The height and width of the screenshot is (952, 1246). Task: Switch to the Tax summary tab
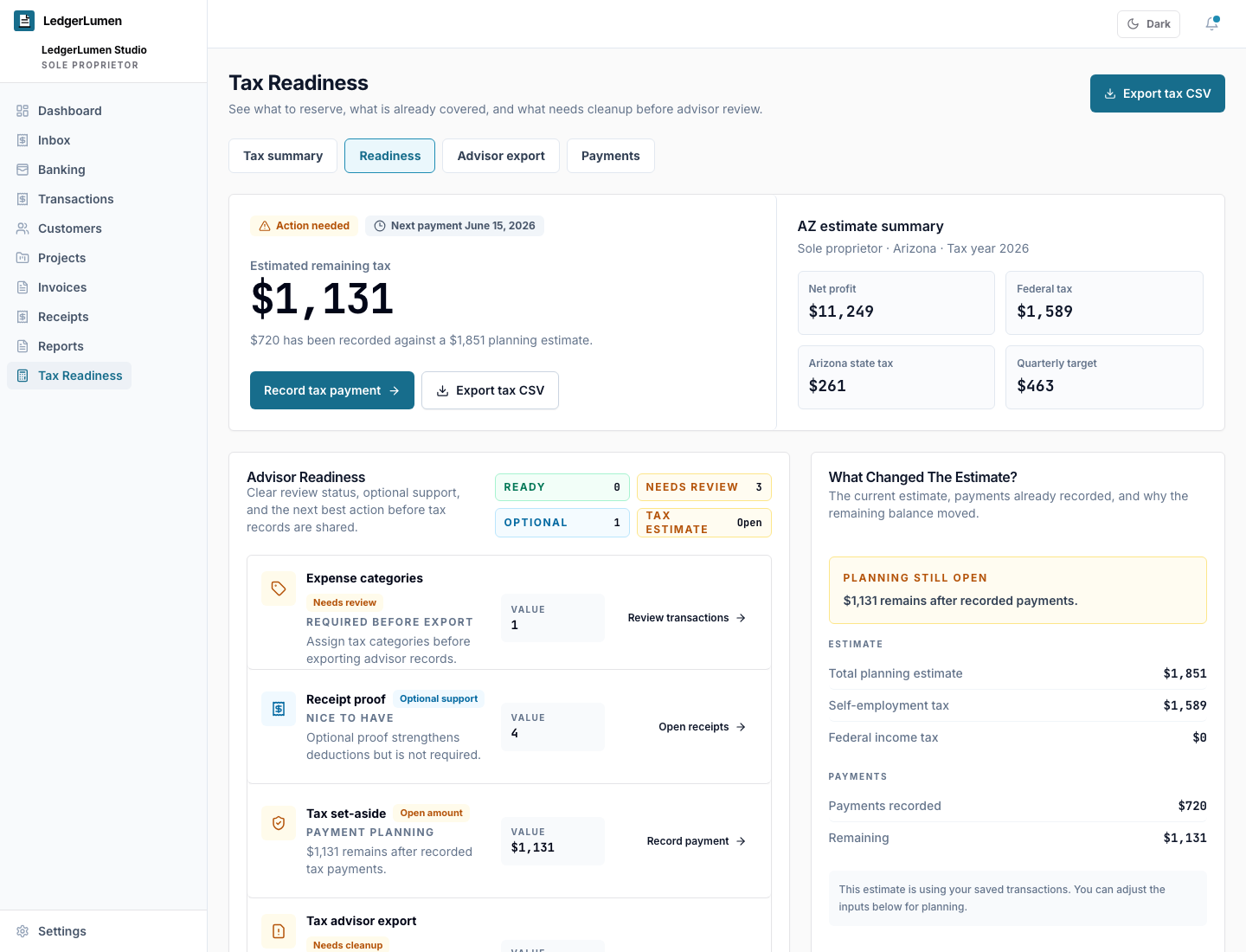coord(283,156)
